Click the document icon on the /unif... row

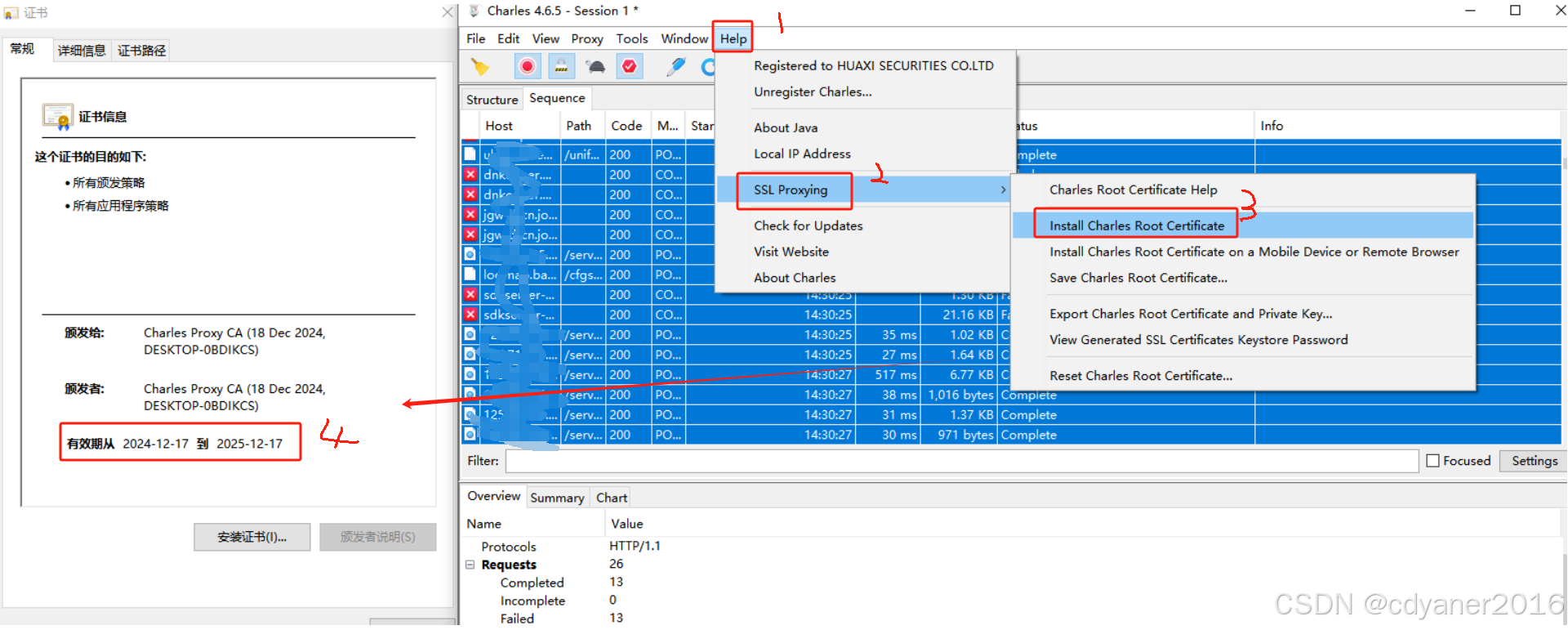[x=470, y=154]
